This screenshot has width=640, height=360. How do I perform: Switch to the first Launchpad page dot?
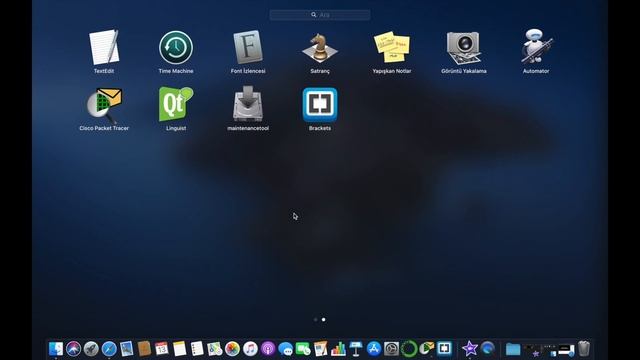(316, 320)
